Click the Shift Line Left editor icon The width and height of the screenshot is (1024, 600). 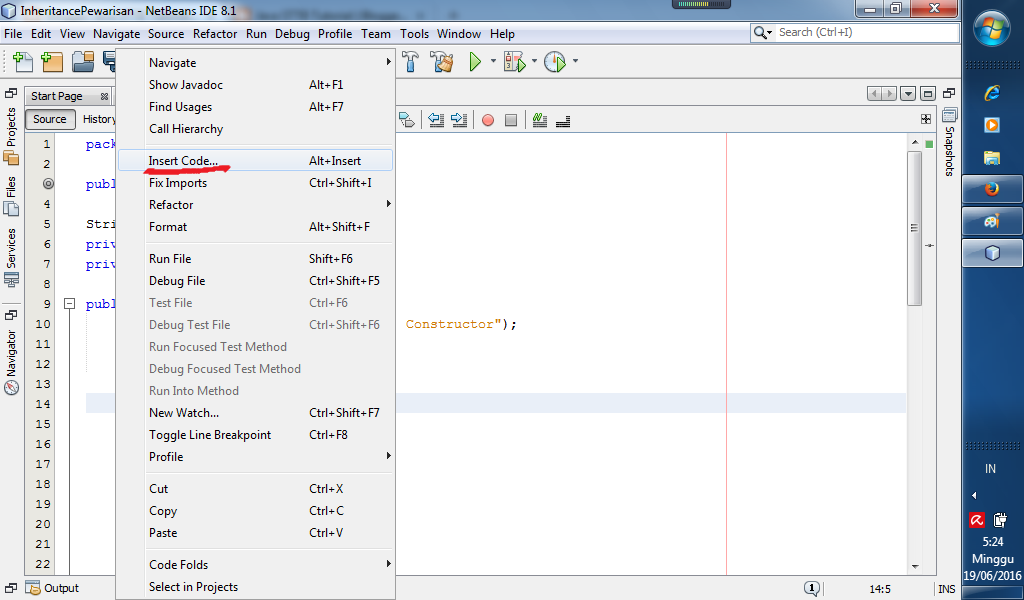(x=436, y=119)
